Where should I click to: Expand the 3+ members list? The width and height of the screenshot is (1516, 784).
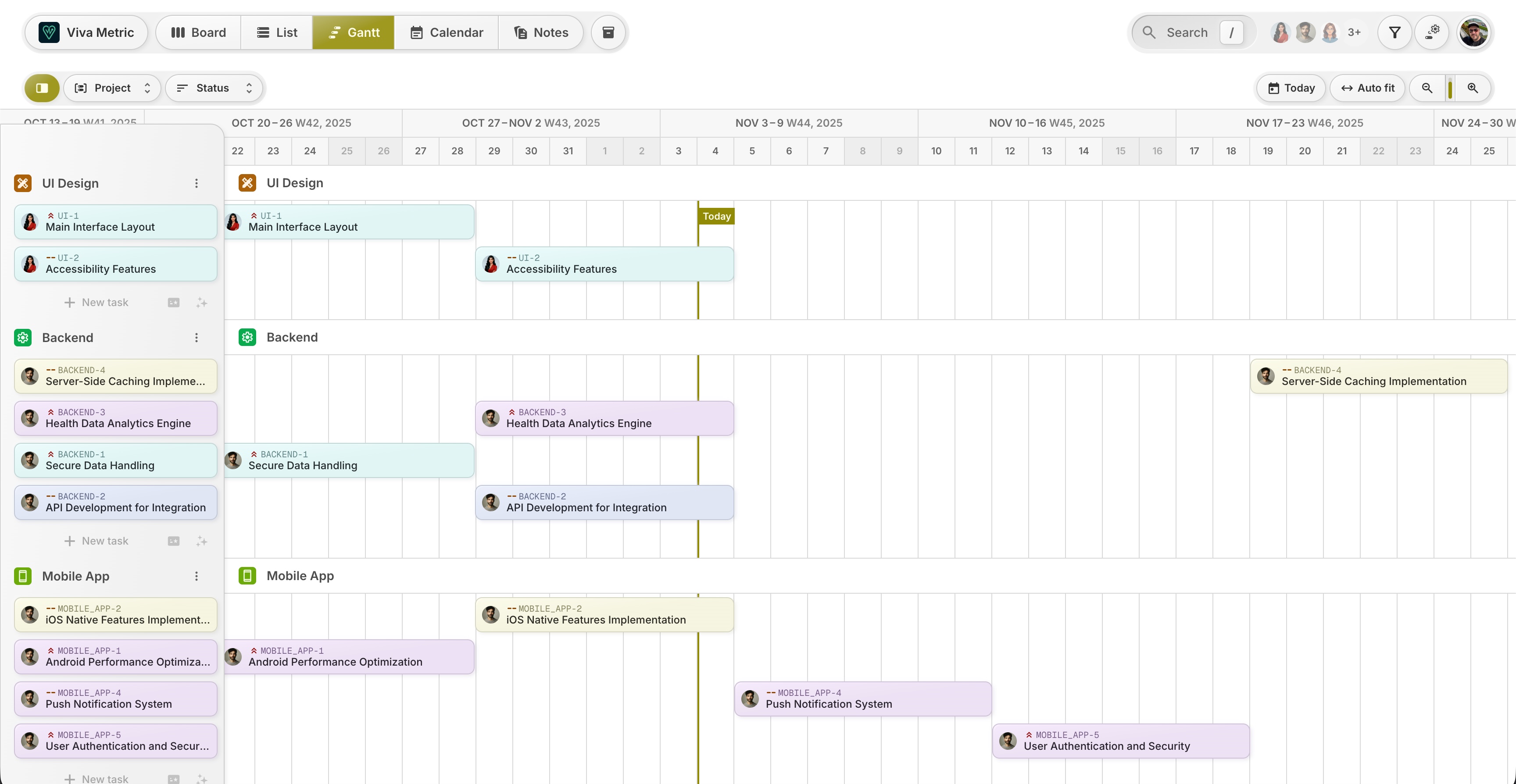coord(1354,32)
